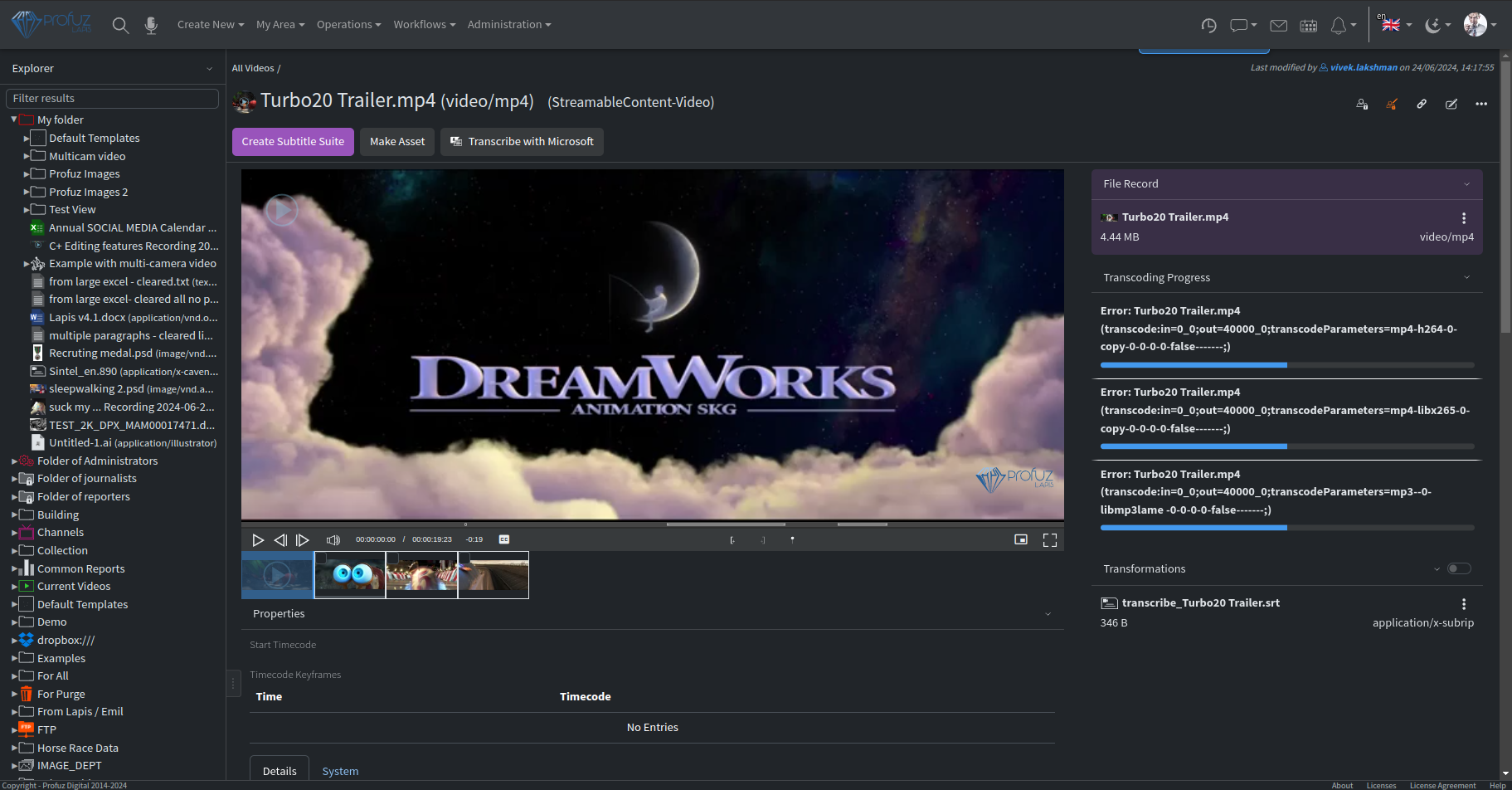
Task: Mute the player volume speaker icon
Action: 333,540
